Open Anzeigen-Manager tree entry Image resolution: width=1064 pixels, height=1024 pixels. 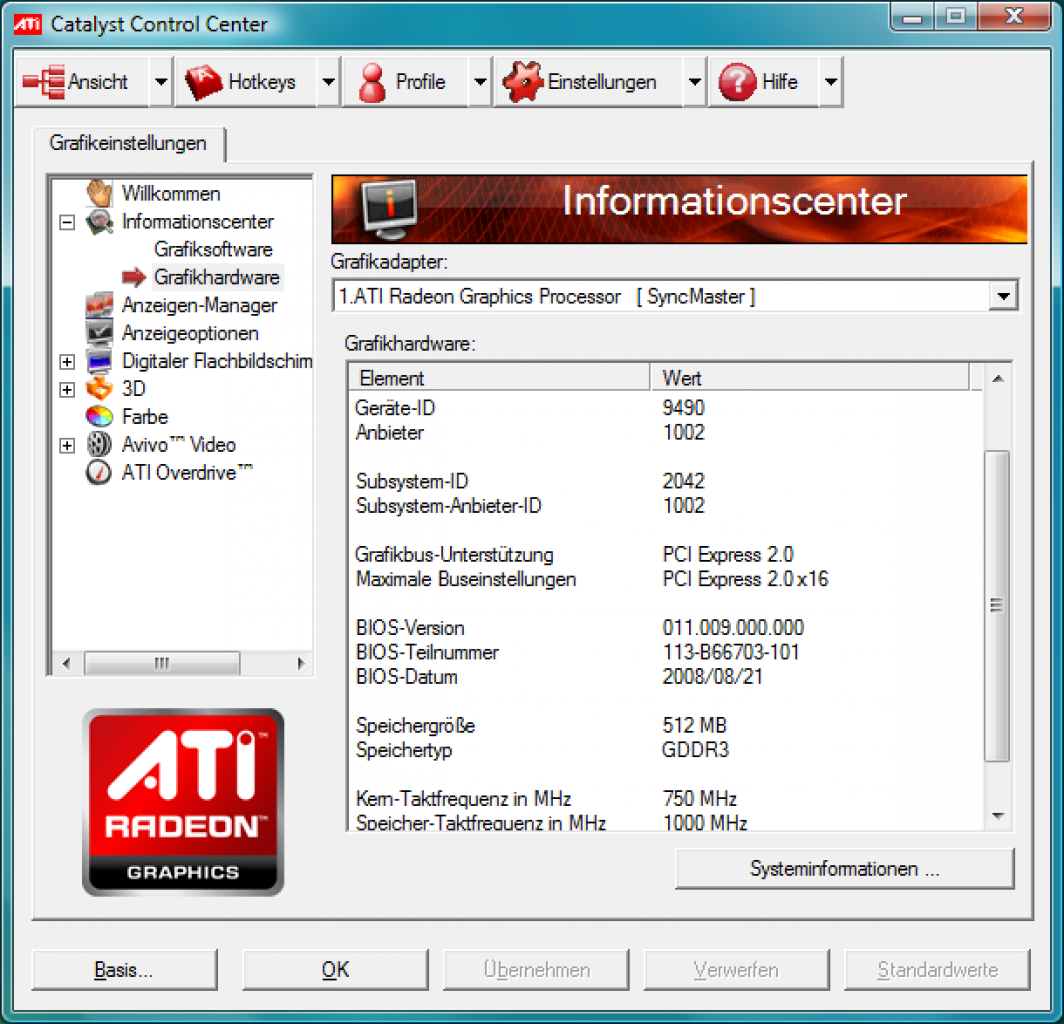pyautogui.click(x=199, y=305)
